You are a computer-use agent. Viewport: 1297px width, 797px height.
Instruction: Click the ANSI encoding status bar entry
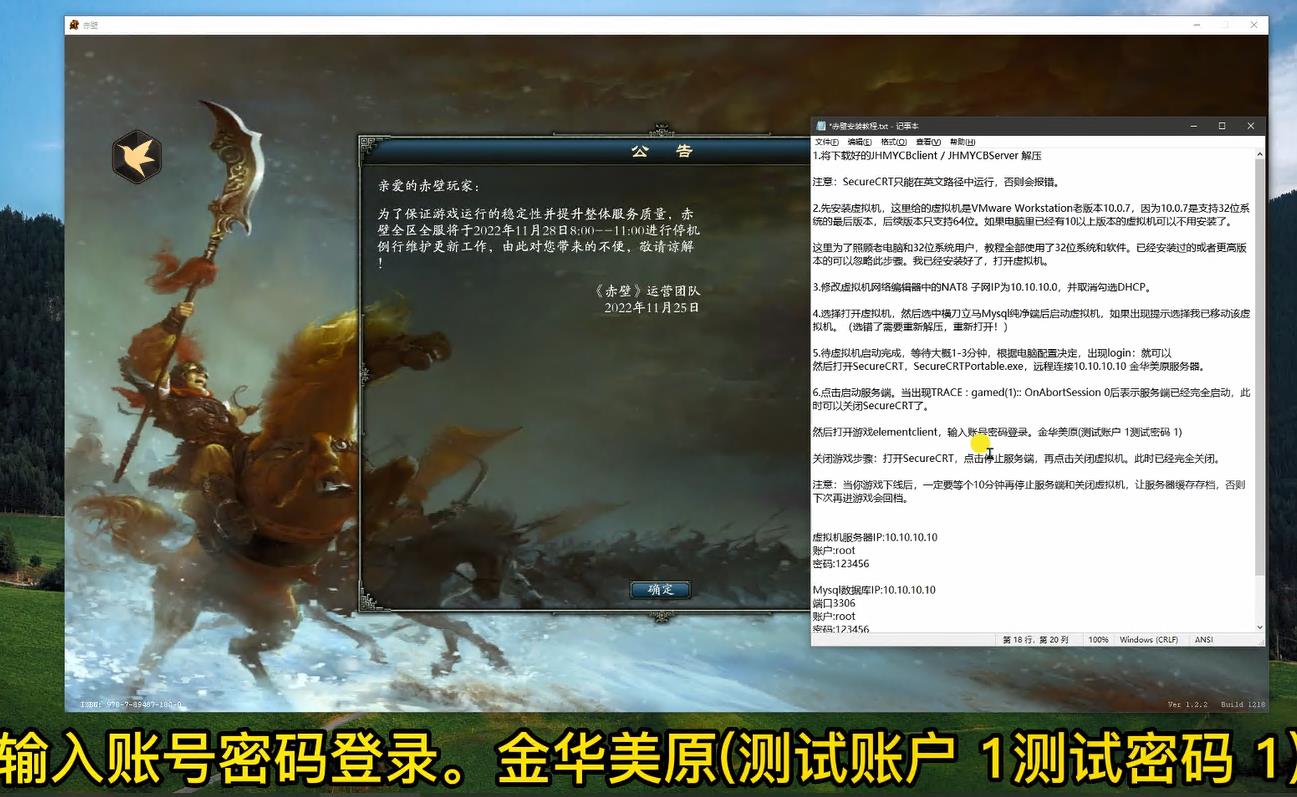coord(1204,640)
